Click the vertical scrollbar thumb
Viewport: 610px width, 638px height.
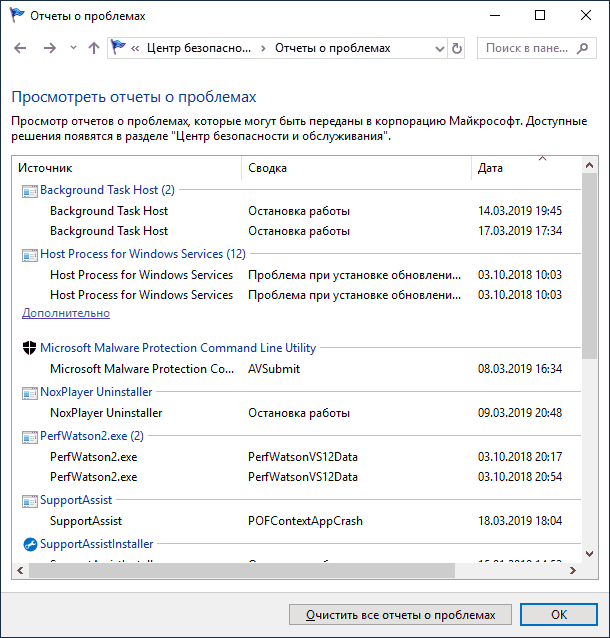[x=589, y=266]
